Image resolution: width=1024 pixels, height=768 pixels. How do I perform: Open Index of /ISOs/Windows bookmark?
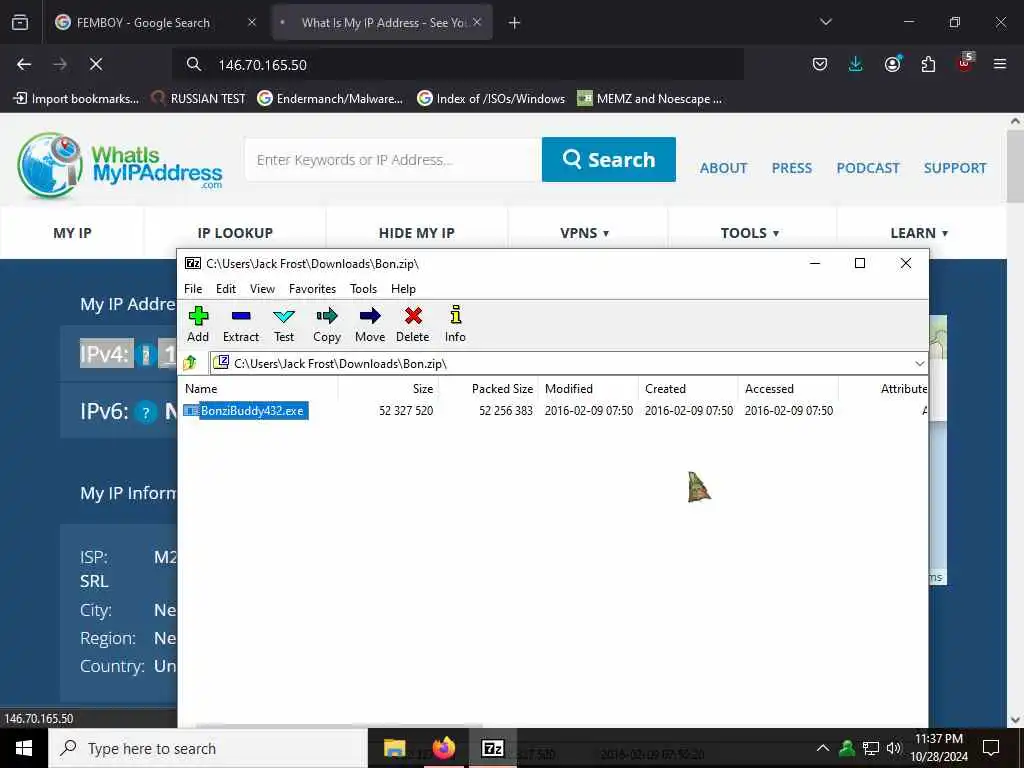pos(491,99)
